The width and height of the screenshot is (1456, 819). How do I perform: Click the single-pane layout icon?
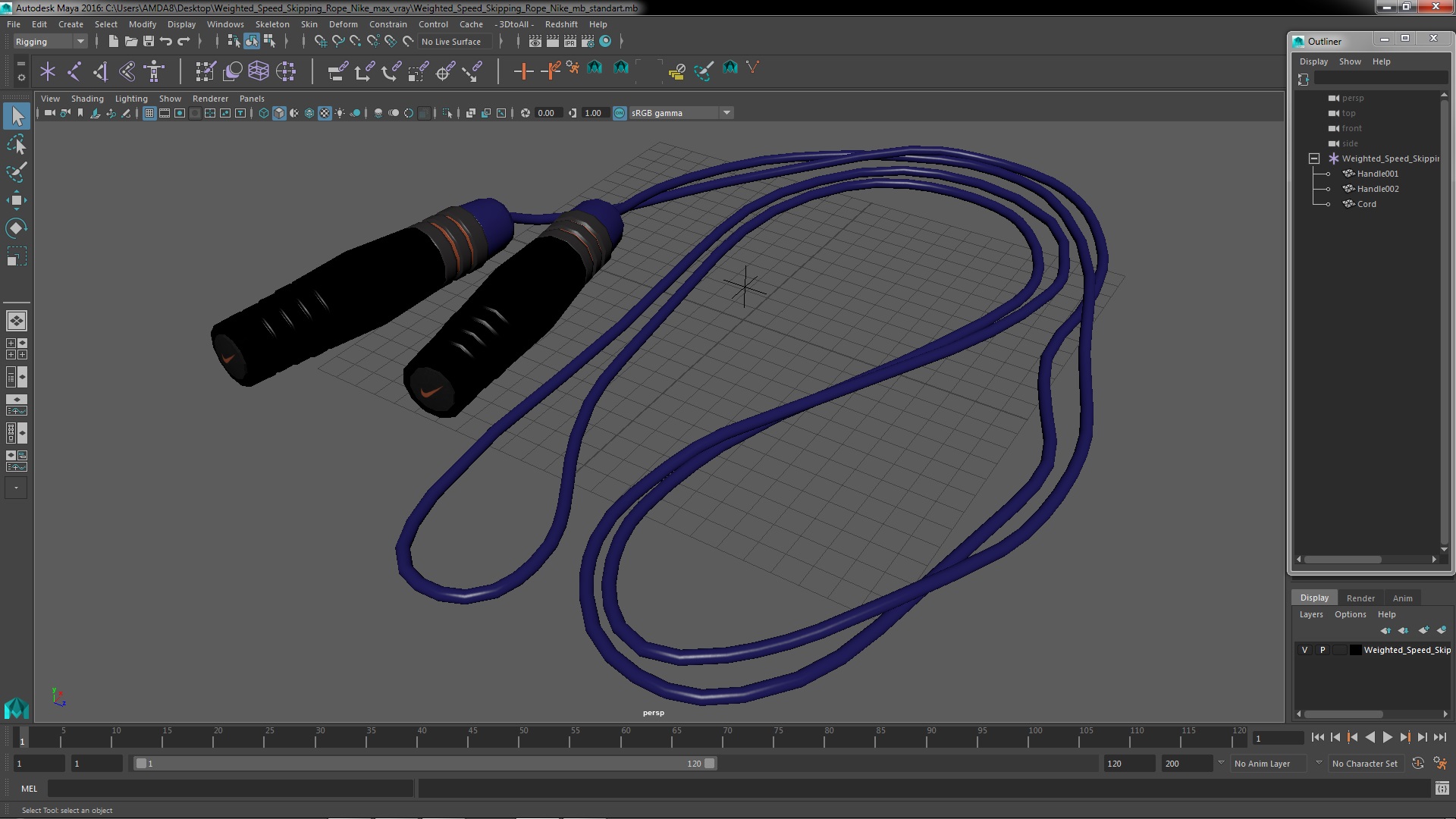point(17,322)
